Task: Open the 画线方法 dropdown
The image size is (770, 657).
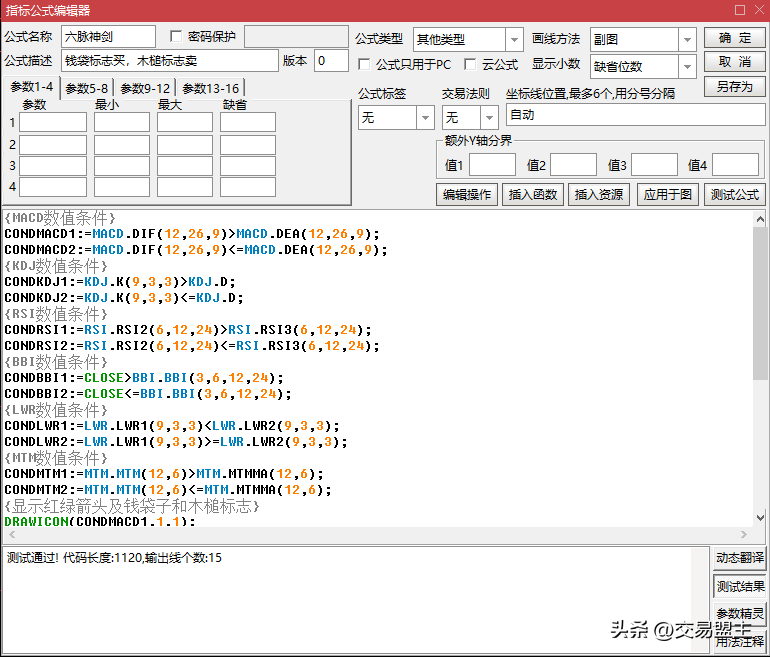Action: (687, 40)
